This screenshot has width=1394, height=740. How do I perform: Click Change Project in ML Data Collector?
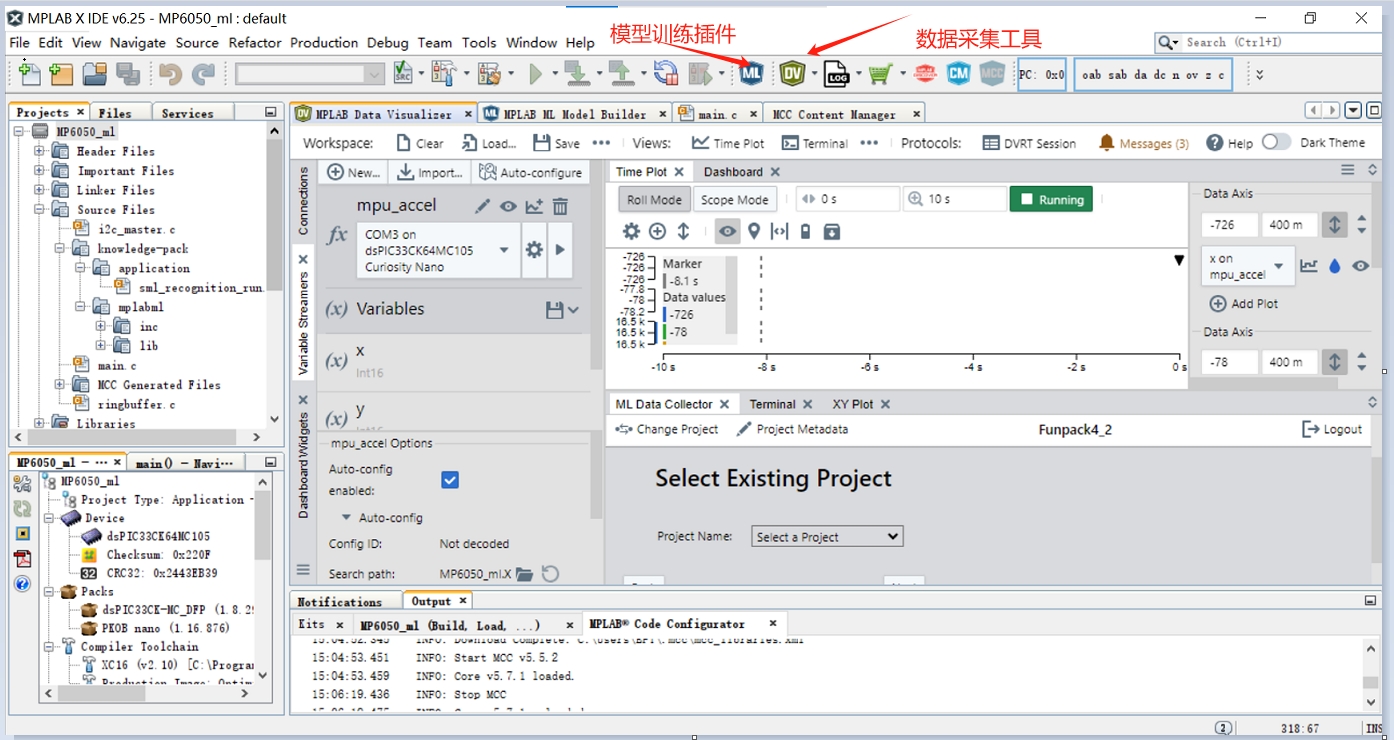point(667,429)
